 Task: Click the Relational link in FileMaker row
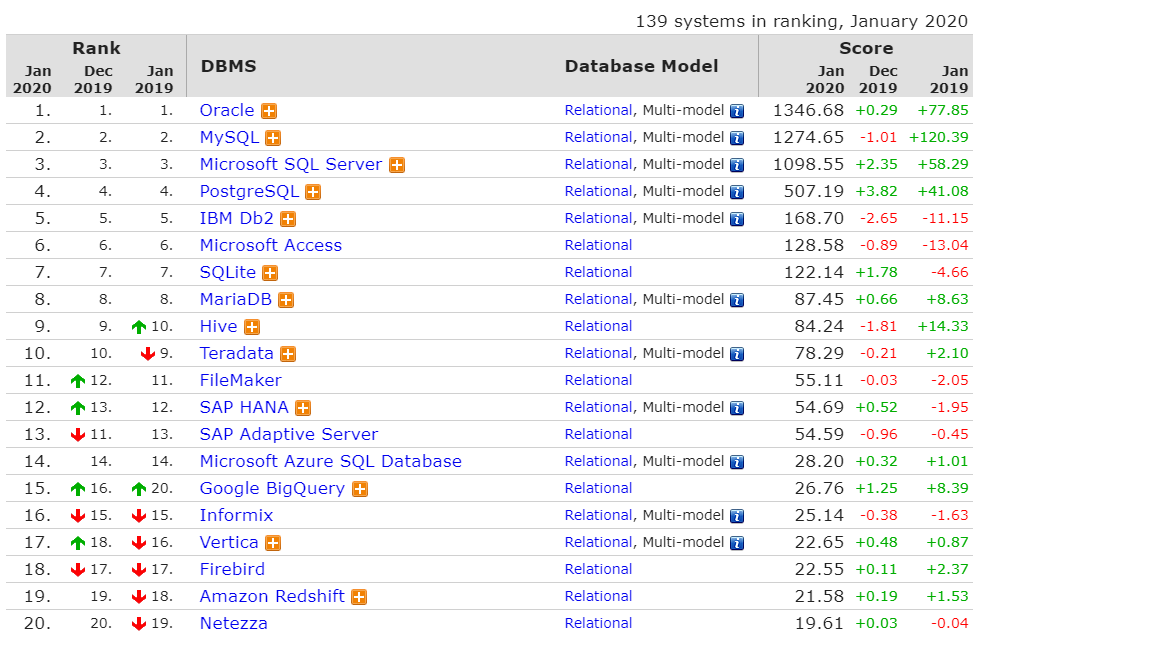tap(598, 381)
